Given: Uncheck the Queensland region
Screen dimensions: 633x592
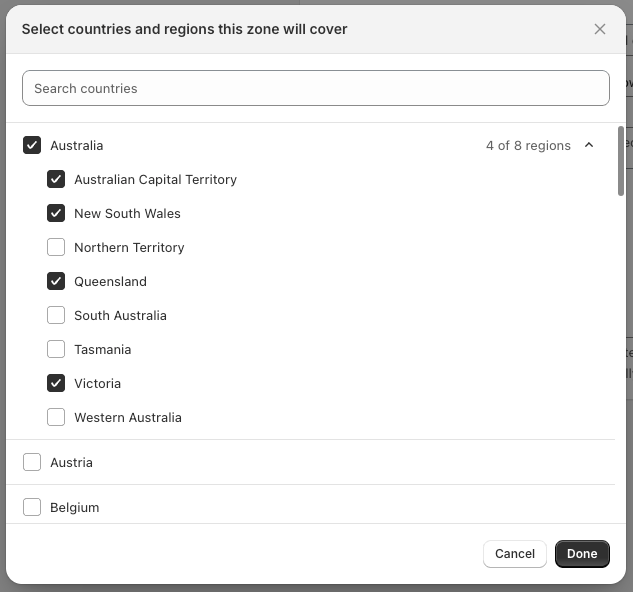Looking at the screenshot, I should point(56,281).
